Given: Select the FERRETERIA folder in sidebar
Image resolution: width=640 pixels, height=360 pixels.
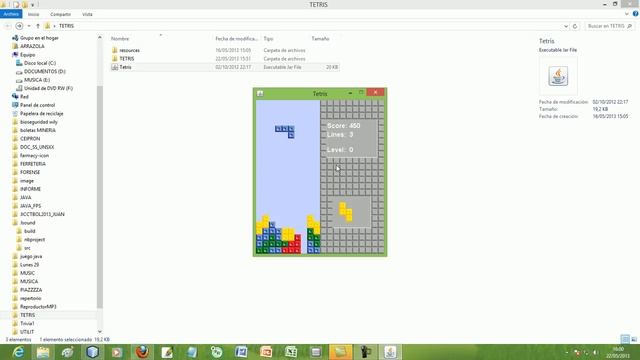Looking at the screenshot, I should coord(33,164).
